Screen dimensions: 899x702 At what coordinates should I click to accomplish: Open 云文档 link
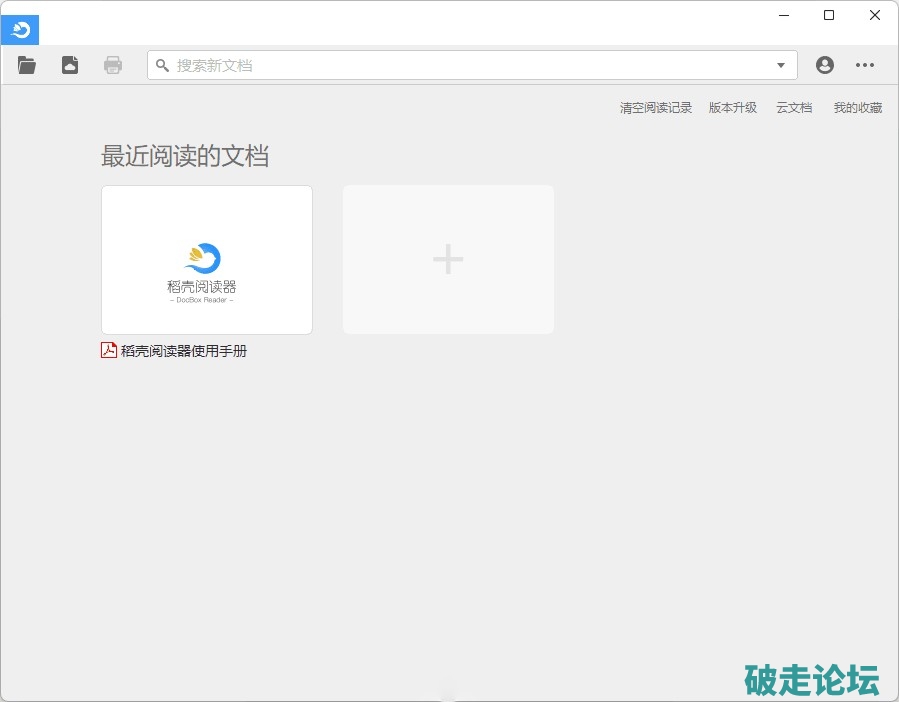[794, 107]
